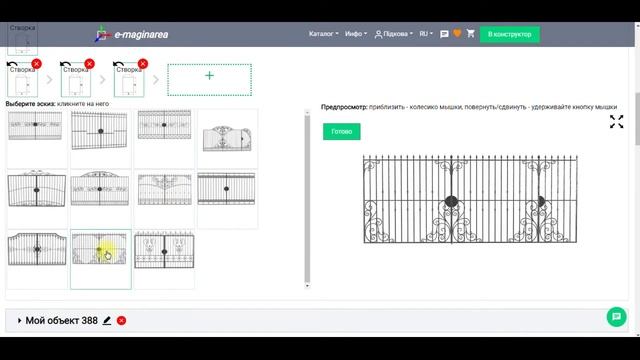Choose flat-top gate sketch ending middle row
Viewport: 640px width, 360px height.
[x=226, y=188]
